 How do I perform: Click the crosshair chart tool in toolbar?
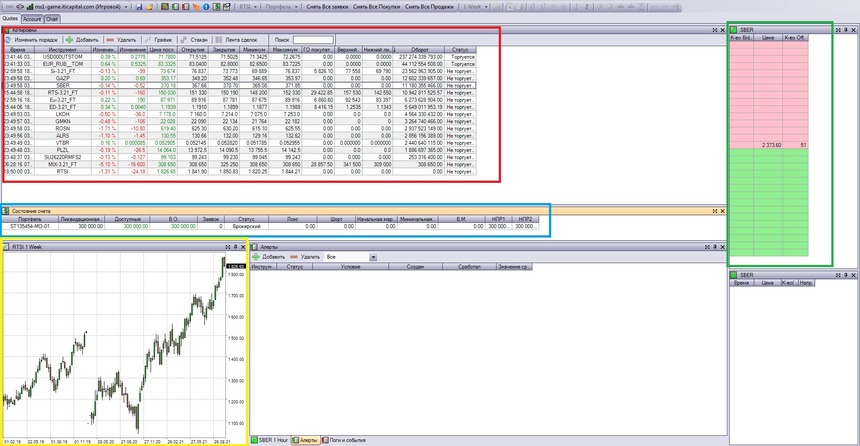563,7
